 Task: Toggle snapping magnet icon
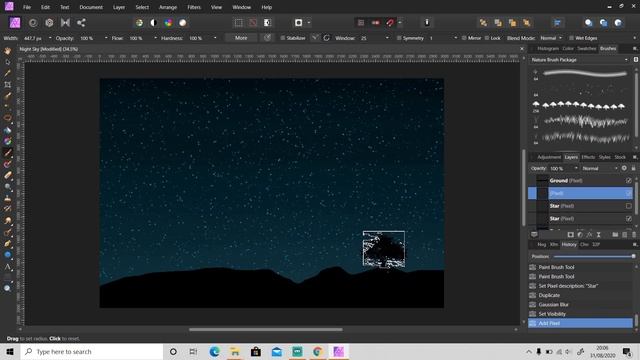390,23
